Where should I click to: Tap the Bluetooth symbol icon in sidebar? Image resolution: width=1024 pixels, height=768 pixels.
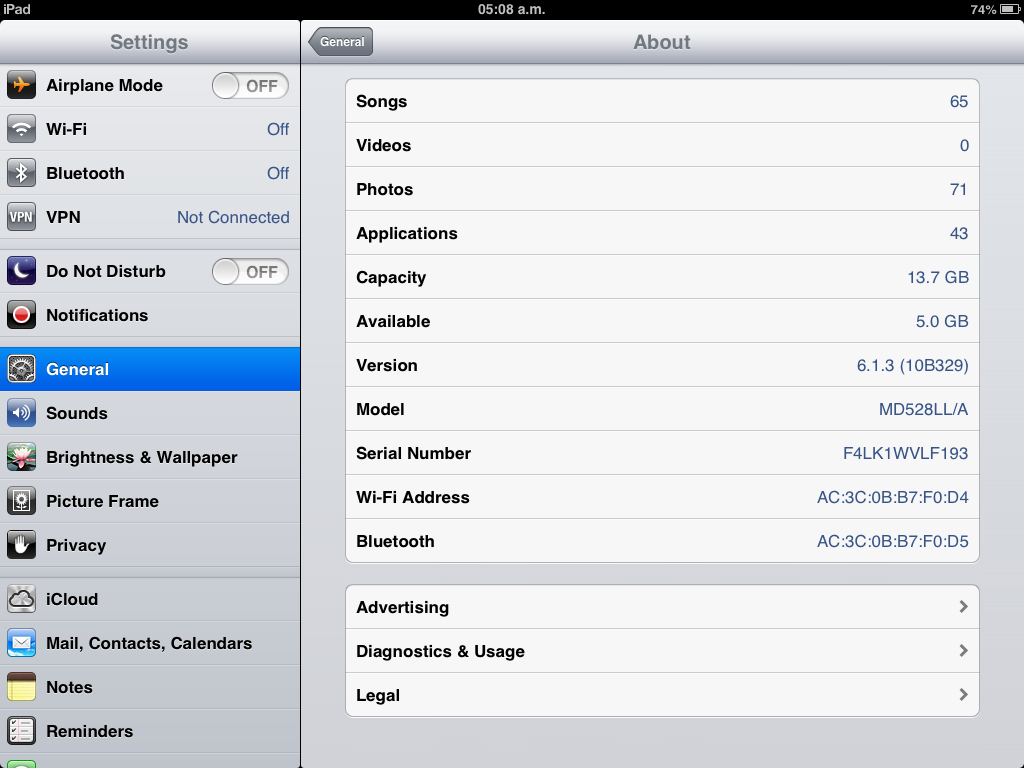point(22,173)
